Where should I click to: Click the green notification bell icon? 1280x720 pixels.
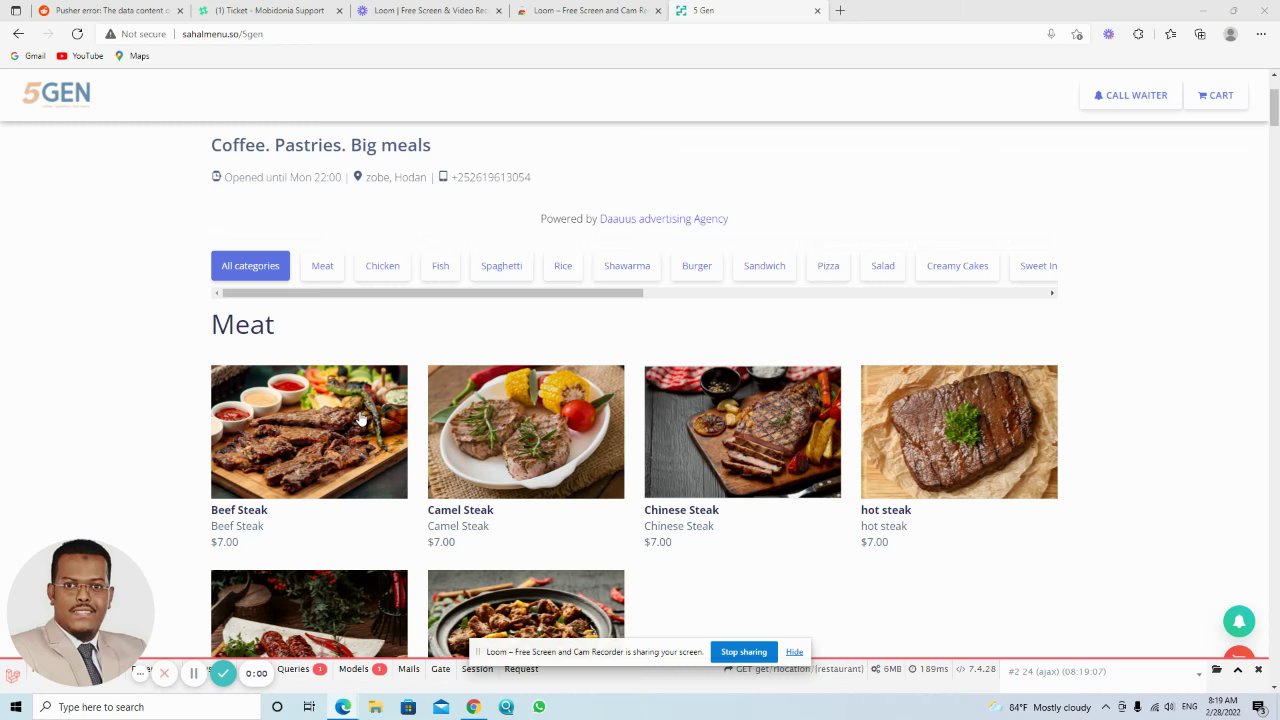coord(1239,621)
